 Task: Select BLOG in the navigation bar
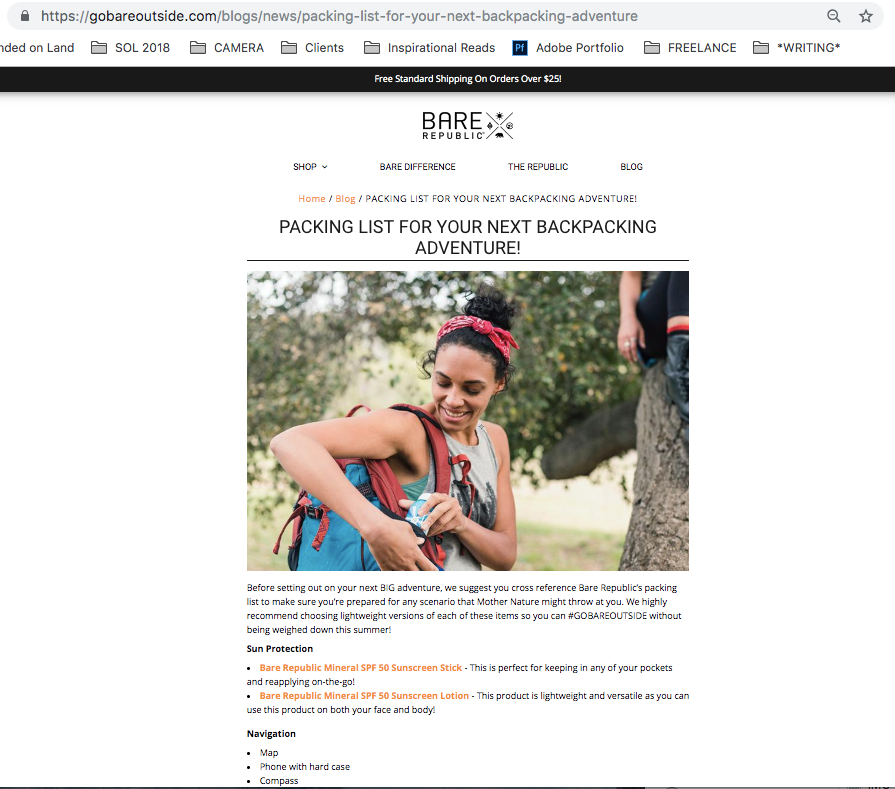pyautogui.click(x=631, y=167)
